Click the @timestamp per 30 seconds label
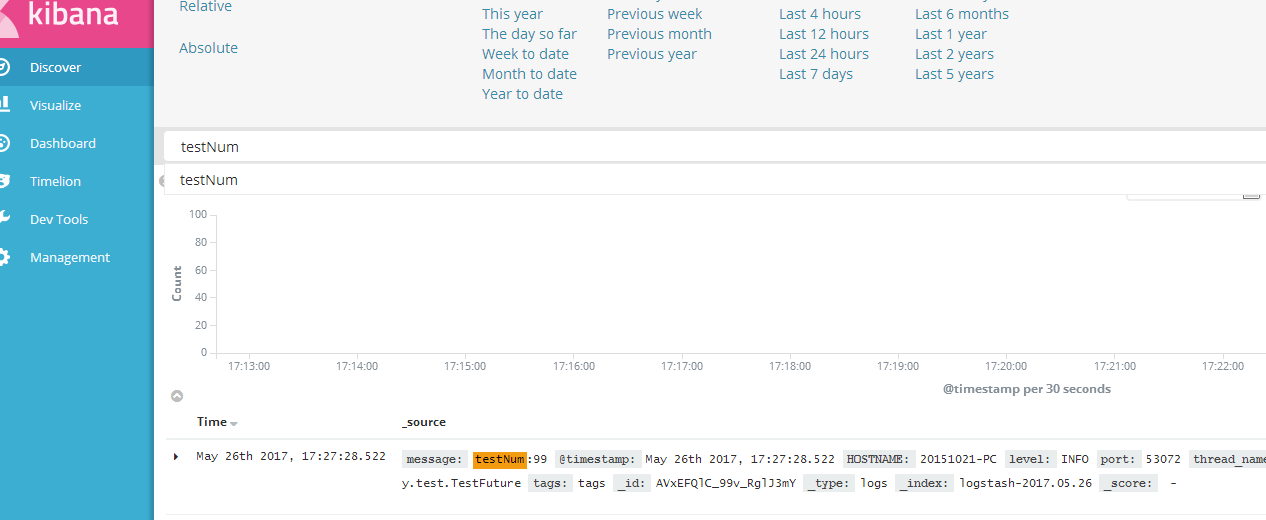The width and height of the screenshot is (1266, 520). pyautogui.click(x=1027, y=388)
